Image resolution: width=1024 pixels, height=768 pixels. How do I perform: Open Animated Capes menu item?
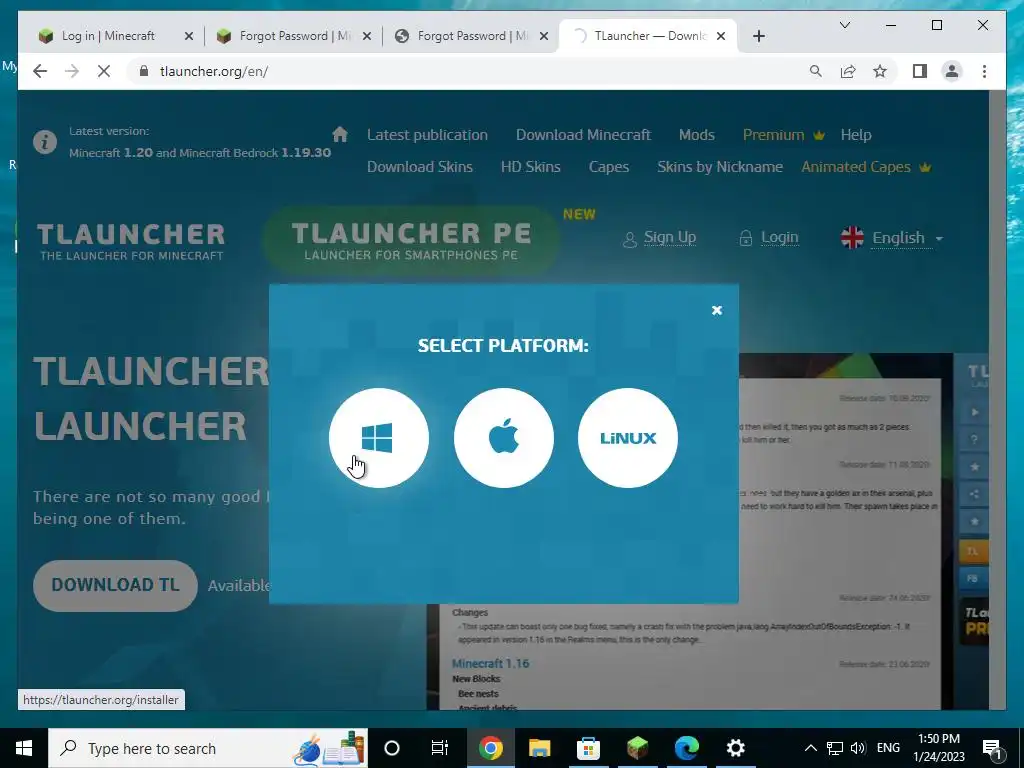pyautogui.click(x=866, y=167)
